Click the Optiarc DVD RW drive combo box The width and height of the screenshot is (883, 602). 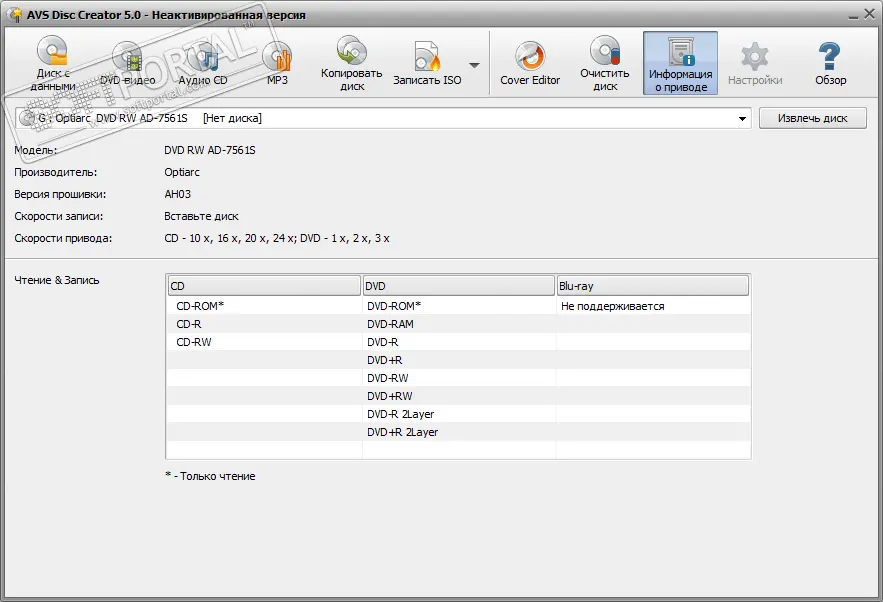pyautogui.click(x=380, y=119)
